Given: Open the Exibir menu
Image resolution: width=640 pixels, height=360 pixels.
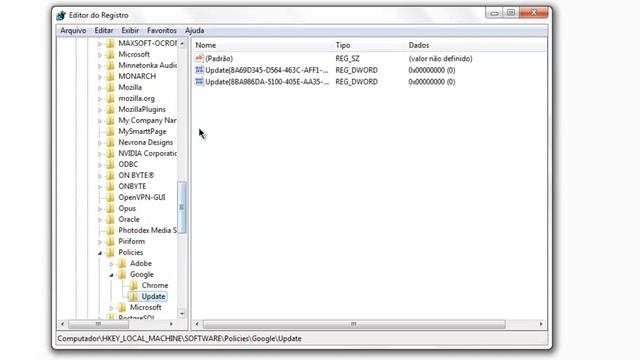Looking at the screenshot, I should [x=130, y=31].
